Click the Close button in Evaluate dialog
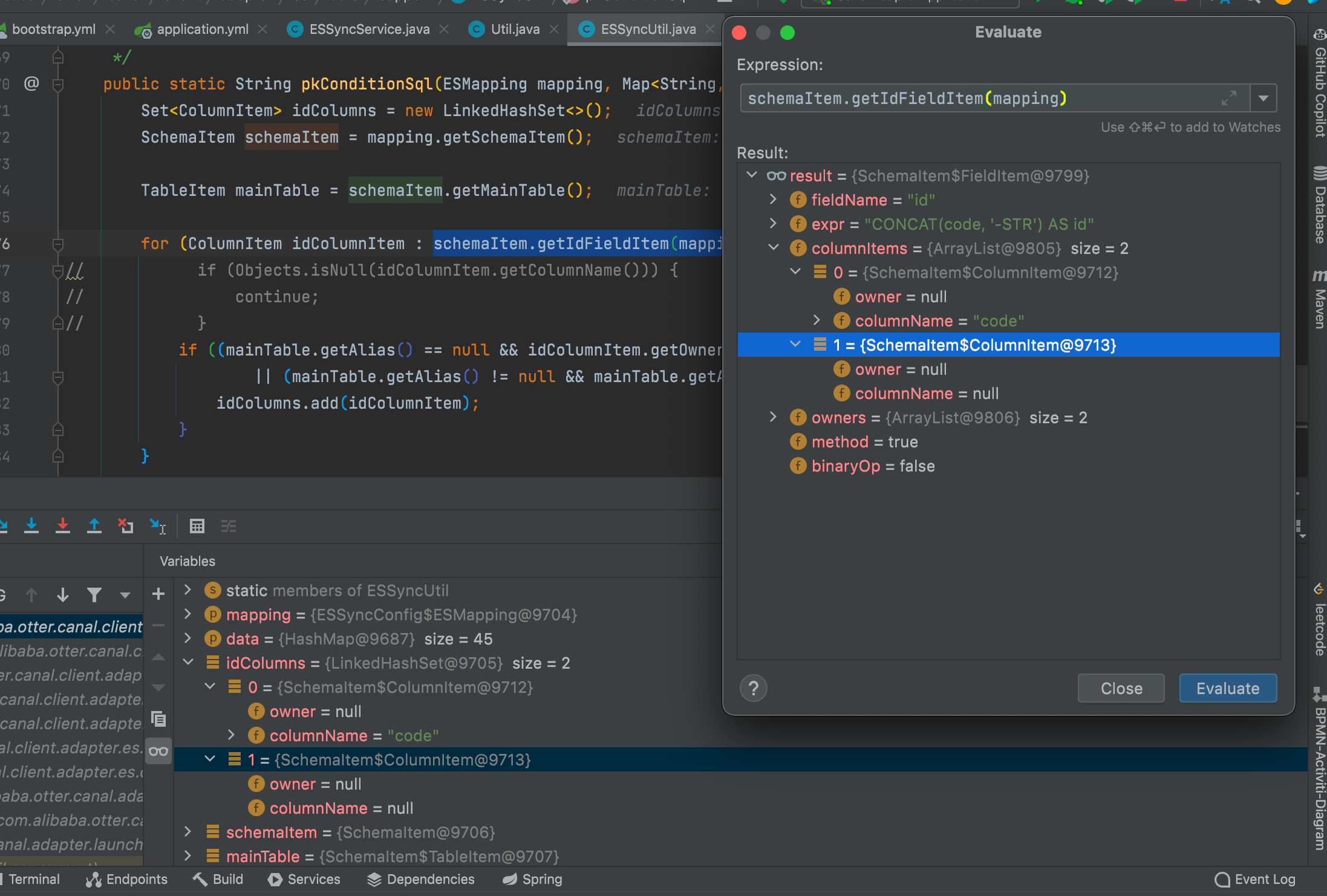The image size is (1327, 896). (x=1121, y=688)
